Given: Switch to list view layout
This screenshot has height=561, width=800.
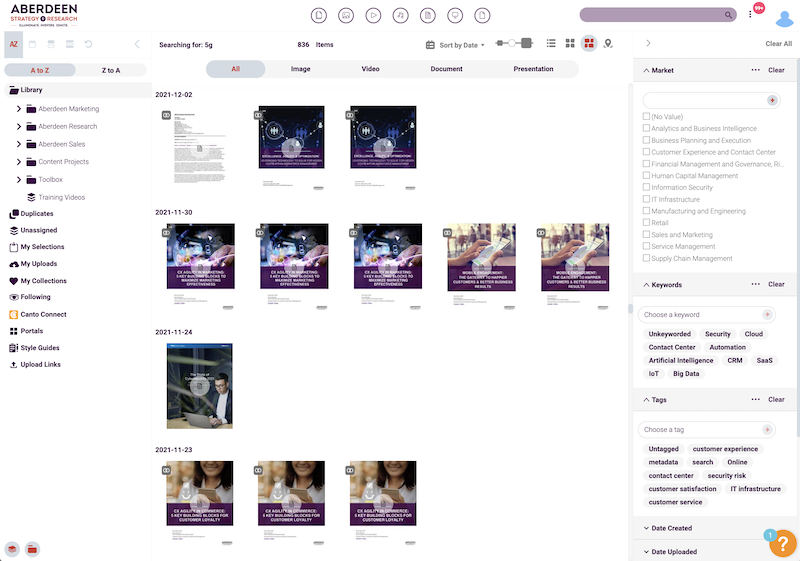Looking at the screenshot, I should [x=551, y=44].
